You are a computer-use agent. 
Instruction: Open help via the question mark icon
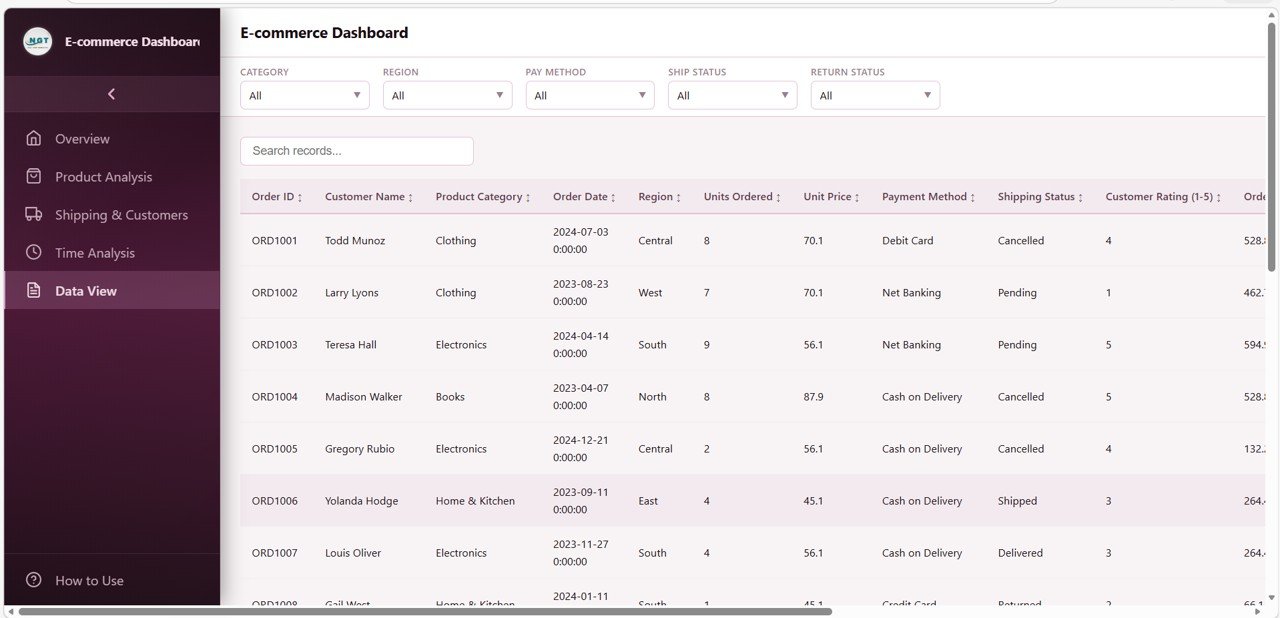[31, 580]
